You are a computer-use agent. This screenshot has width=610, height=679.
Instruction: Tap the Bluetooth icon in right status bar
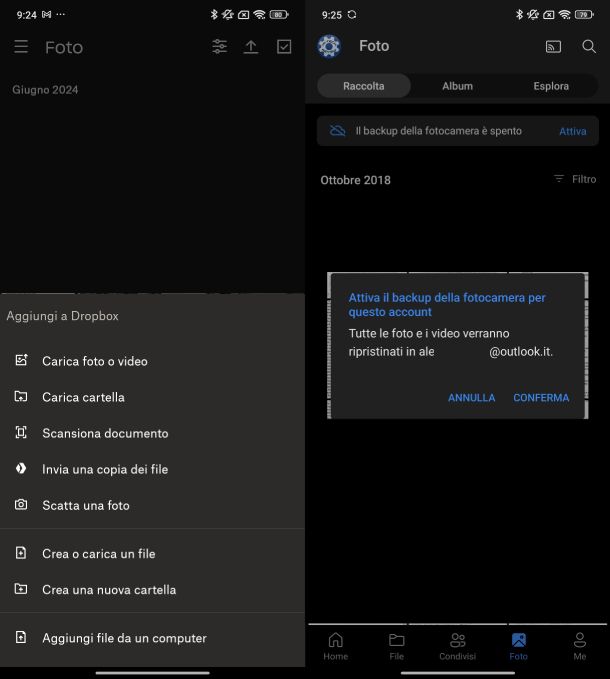519,15
